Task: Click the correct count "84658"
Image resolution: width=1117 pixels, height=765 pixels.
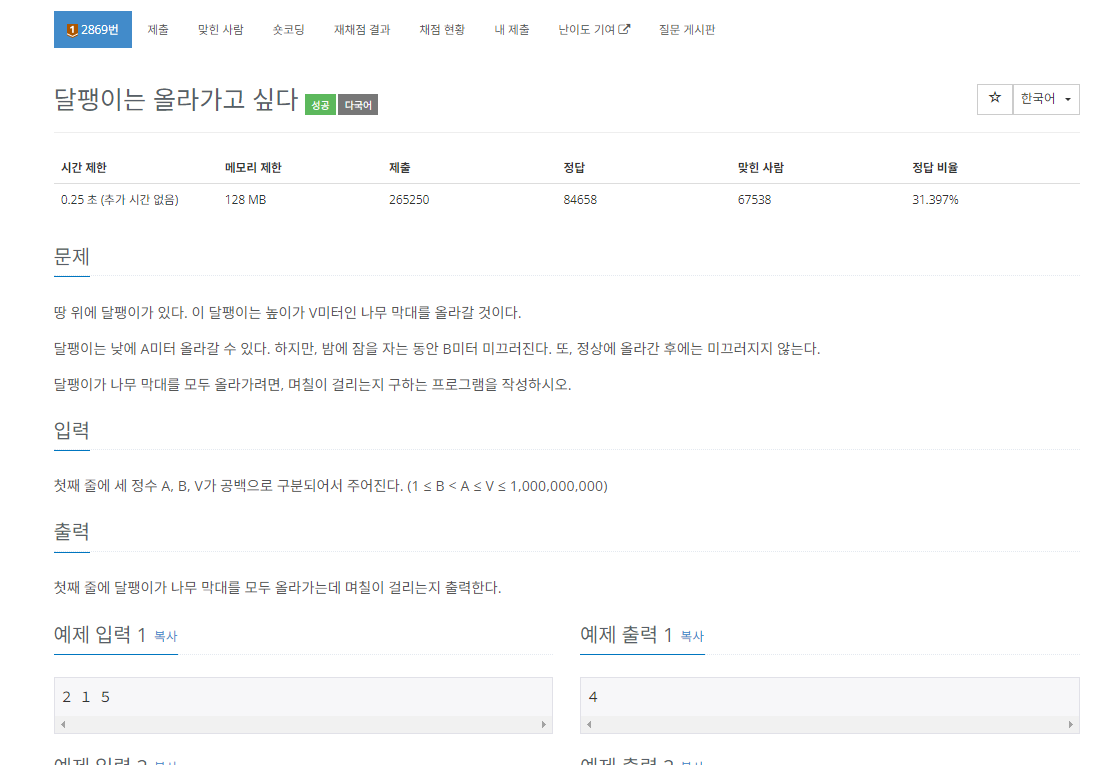Action: 580,200
